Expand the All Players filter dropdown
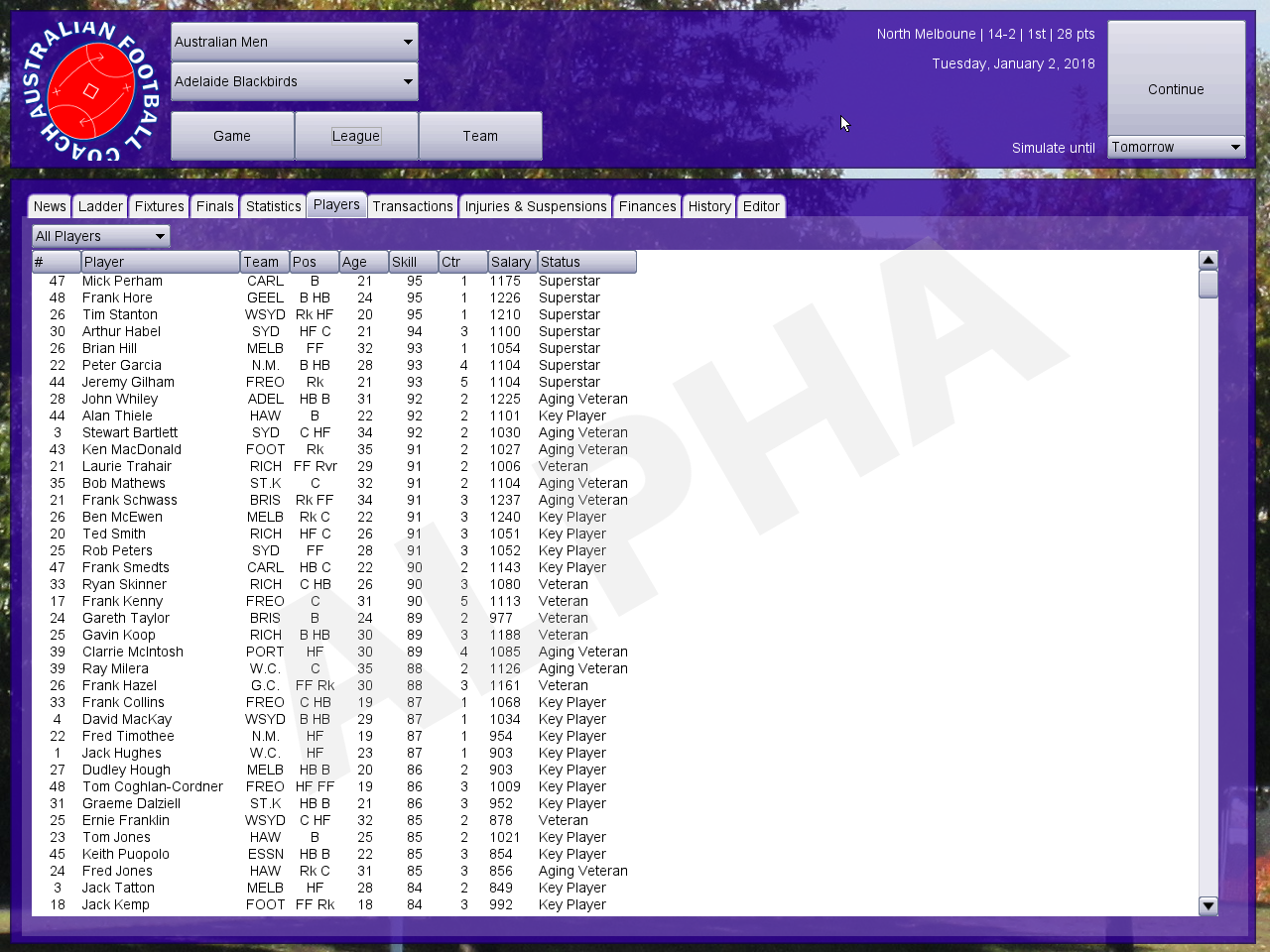 click(100, 236)
